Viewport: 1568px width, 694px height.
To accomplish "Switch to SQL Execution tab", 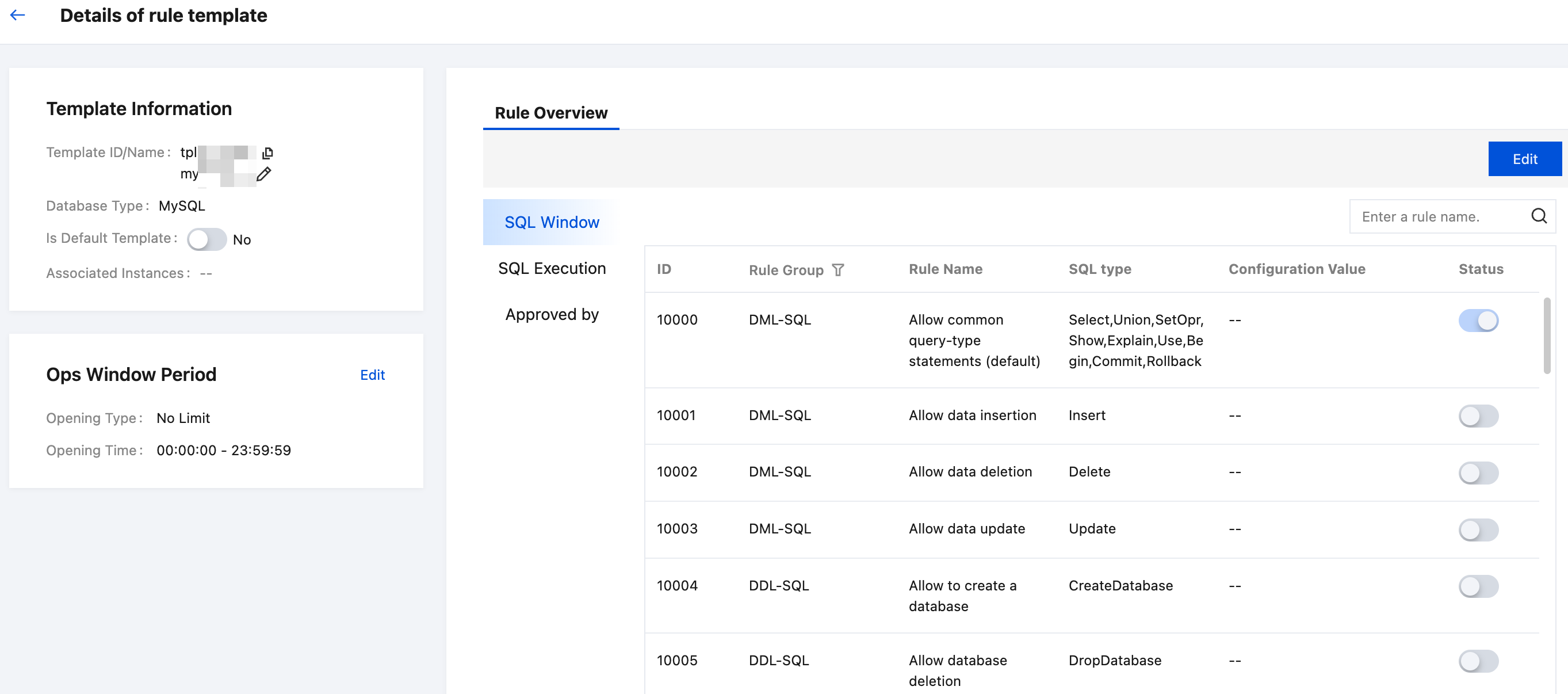I will [552, 269].
